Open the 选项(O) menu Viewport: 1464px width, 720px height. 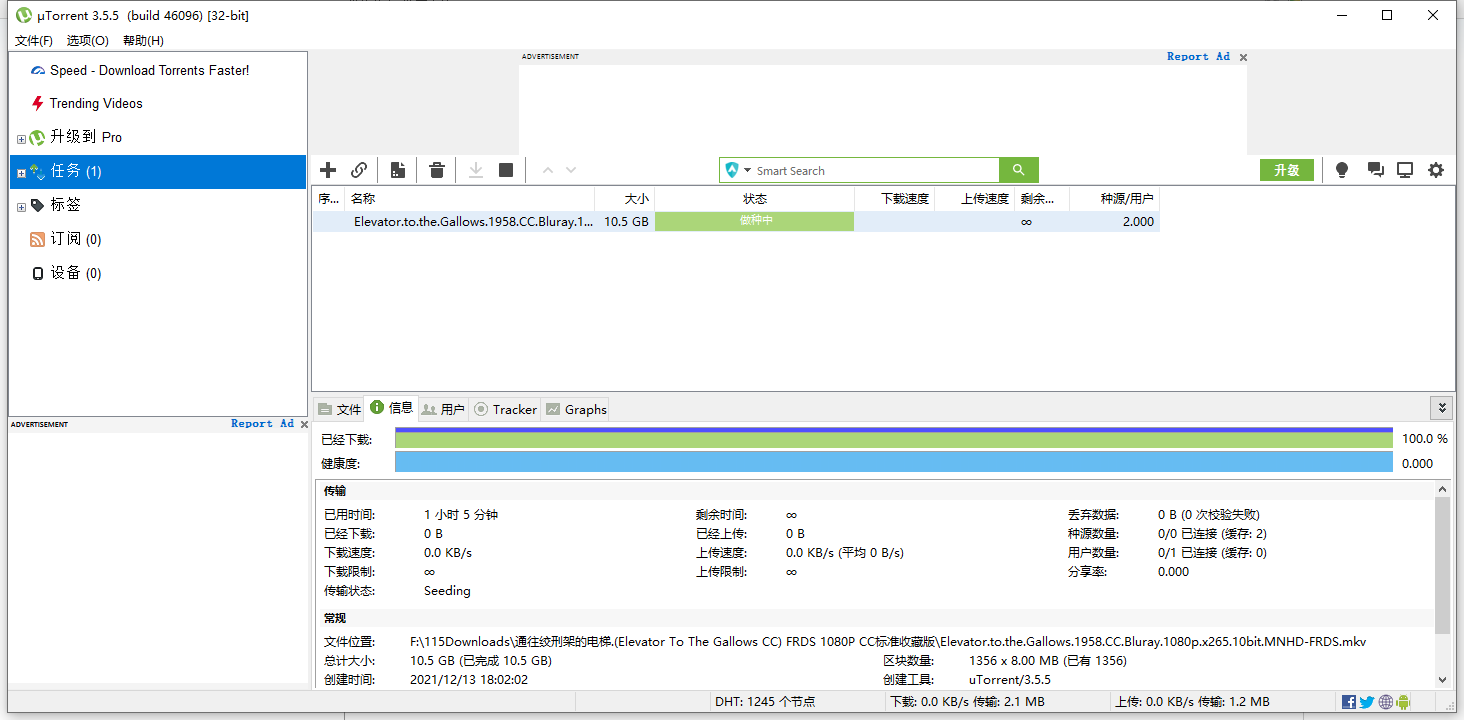pyautogui.click(x=88, y=40)
